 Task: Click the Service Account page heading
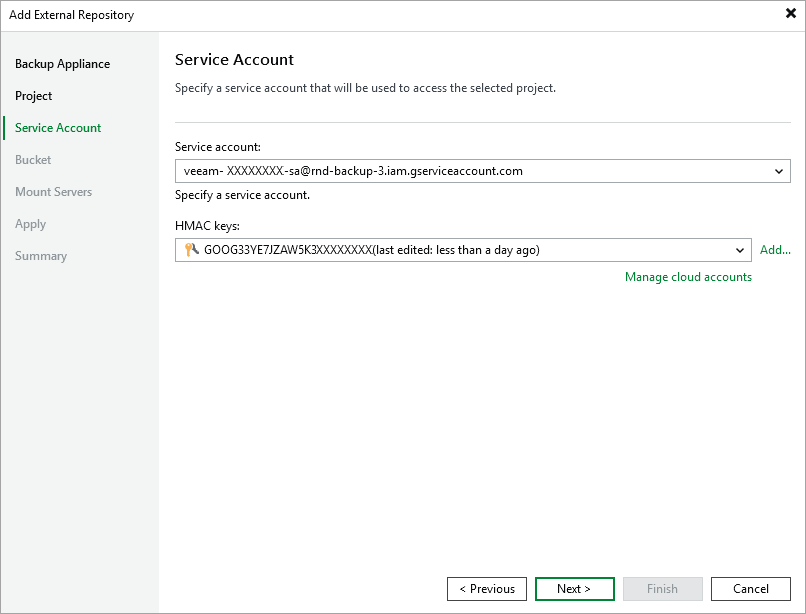pyautogui.click(x=234, y=60)
